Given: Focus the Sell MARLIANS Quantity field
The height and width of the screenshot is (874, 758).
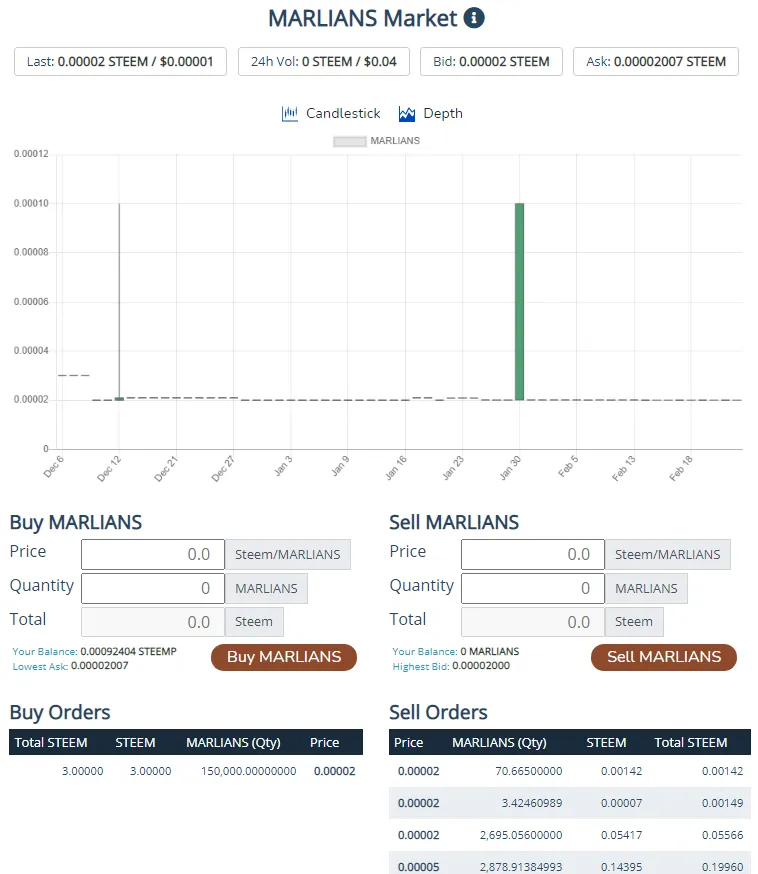Looking at the screenshot, I should [533, 589].
